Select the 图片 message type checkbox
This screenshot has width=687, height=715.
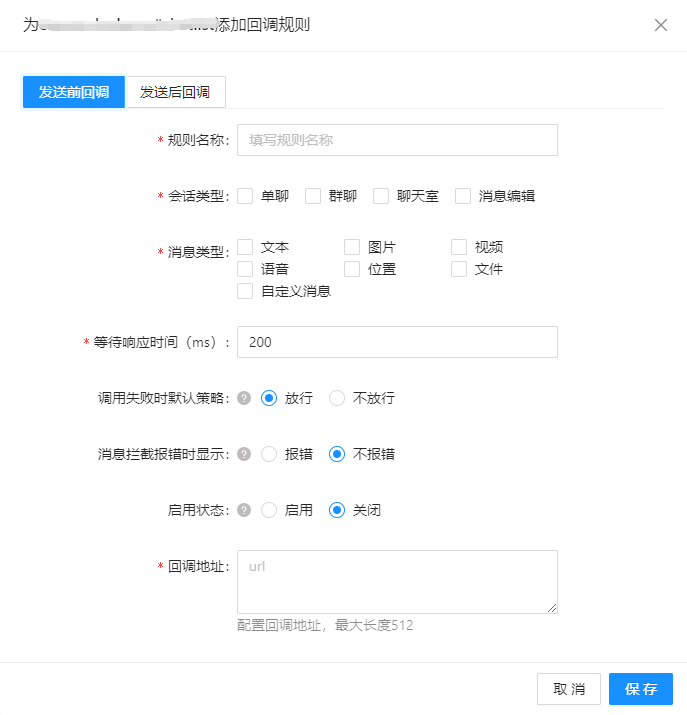(352, 247)
